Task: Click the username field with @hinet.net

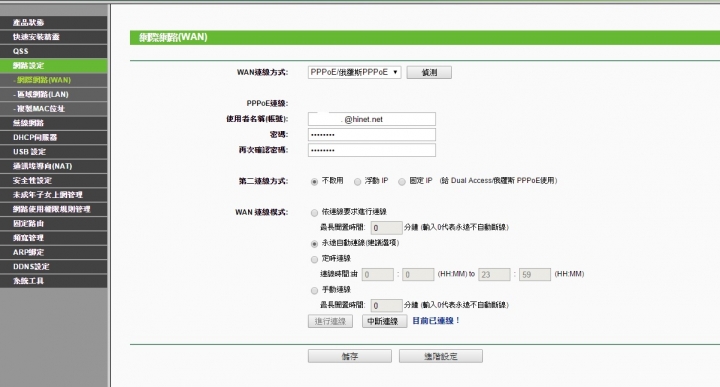Action: click(372, 119)
